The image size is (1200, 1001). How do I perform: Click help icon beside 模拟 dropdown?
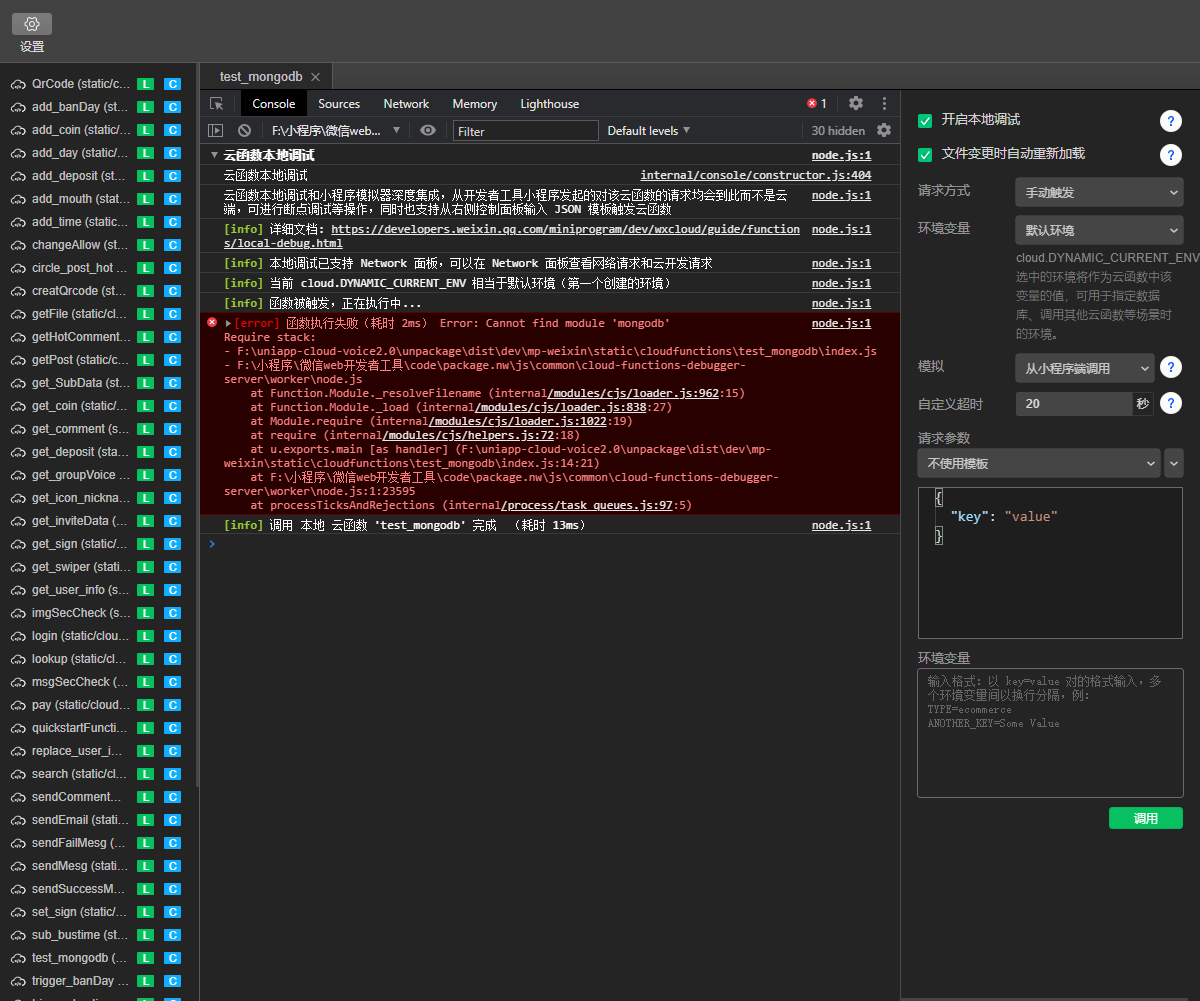click(x=1171, y=367)
